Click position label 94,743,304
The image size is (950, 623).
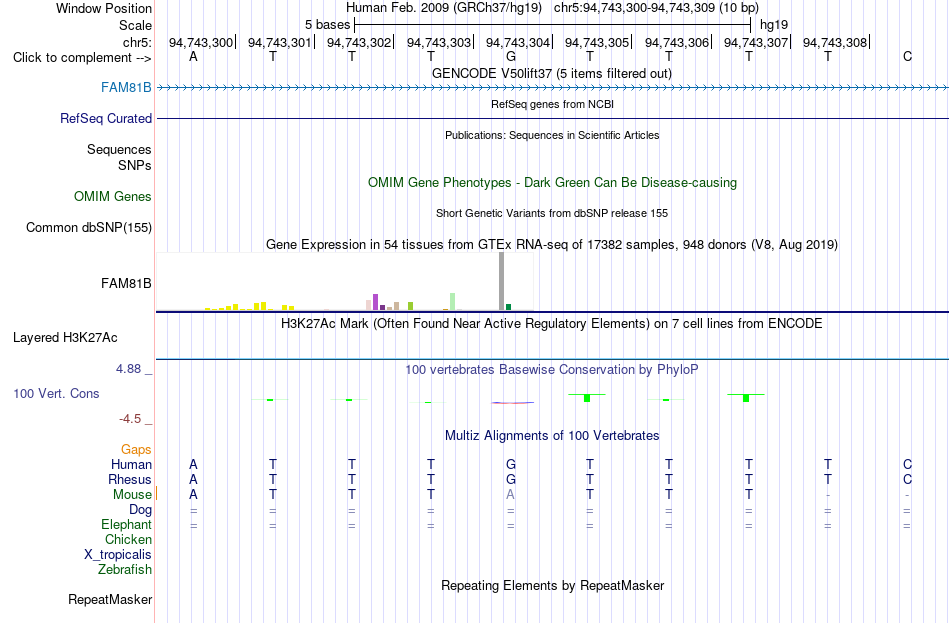click(x=517, y=42)
